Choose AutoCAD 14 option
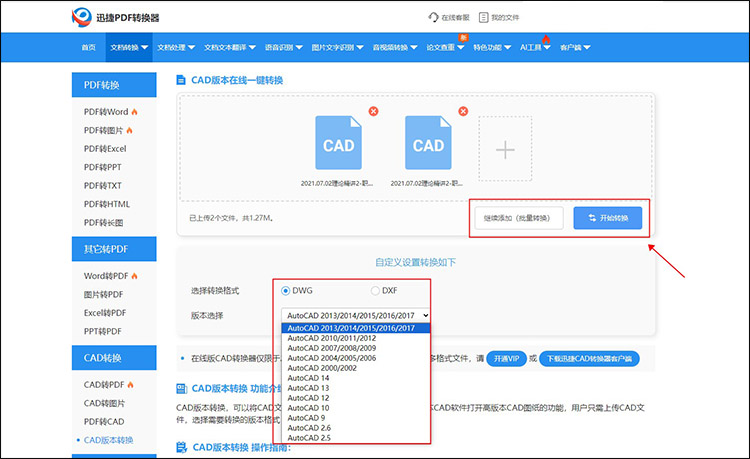This screenshot has width=750, height=459. [x=355, y=378]
